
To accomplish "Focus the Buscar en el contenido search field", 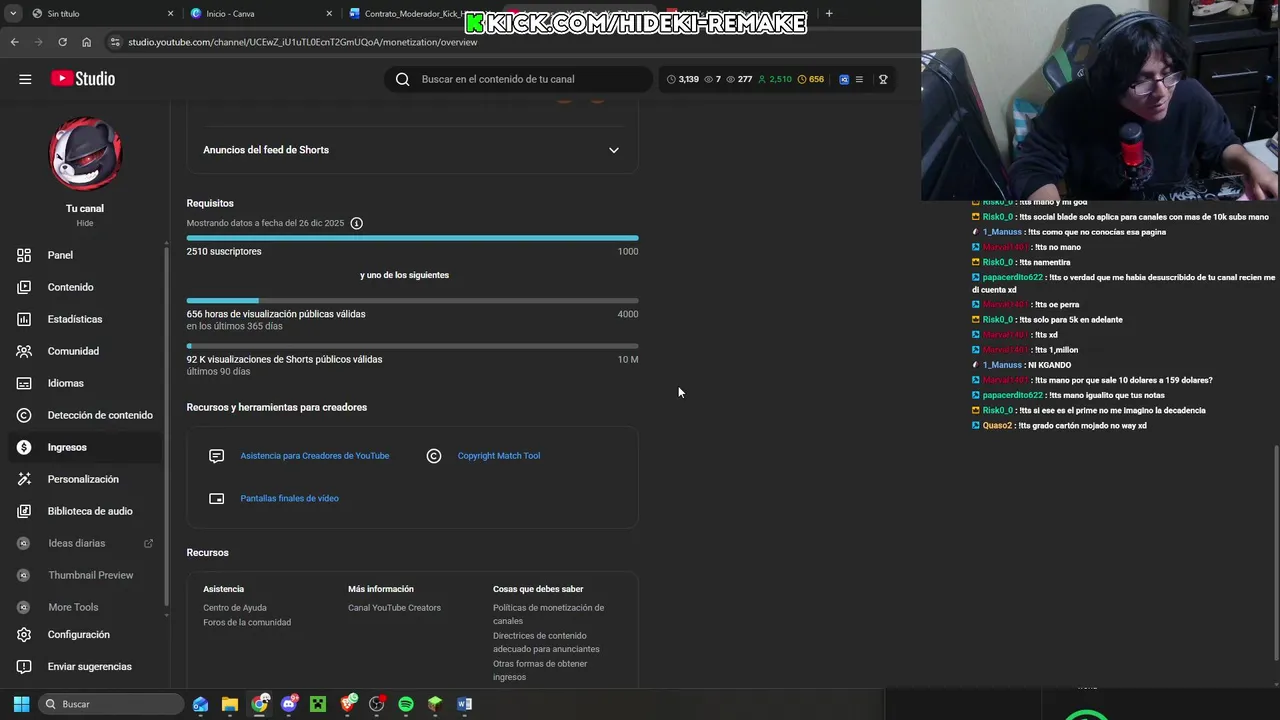I will [520, 79].
